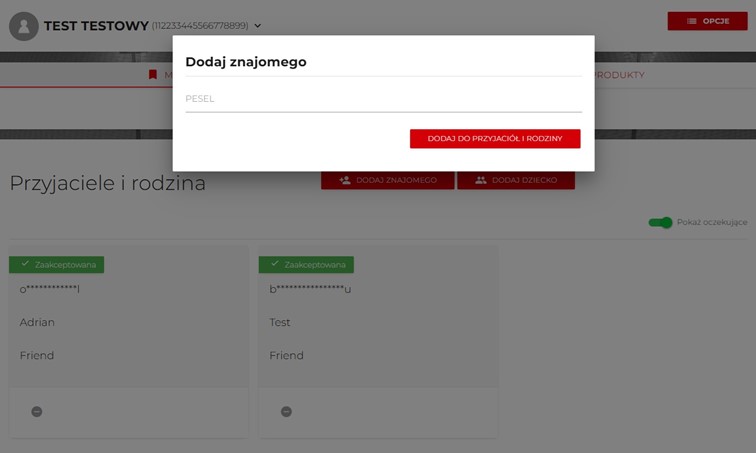Expand the TEST TESTOWY account dropdown
The width and height of the screenshot is (756, 453).
point(257,26)
